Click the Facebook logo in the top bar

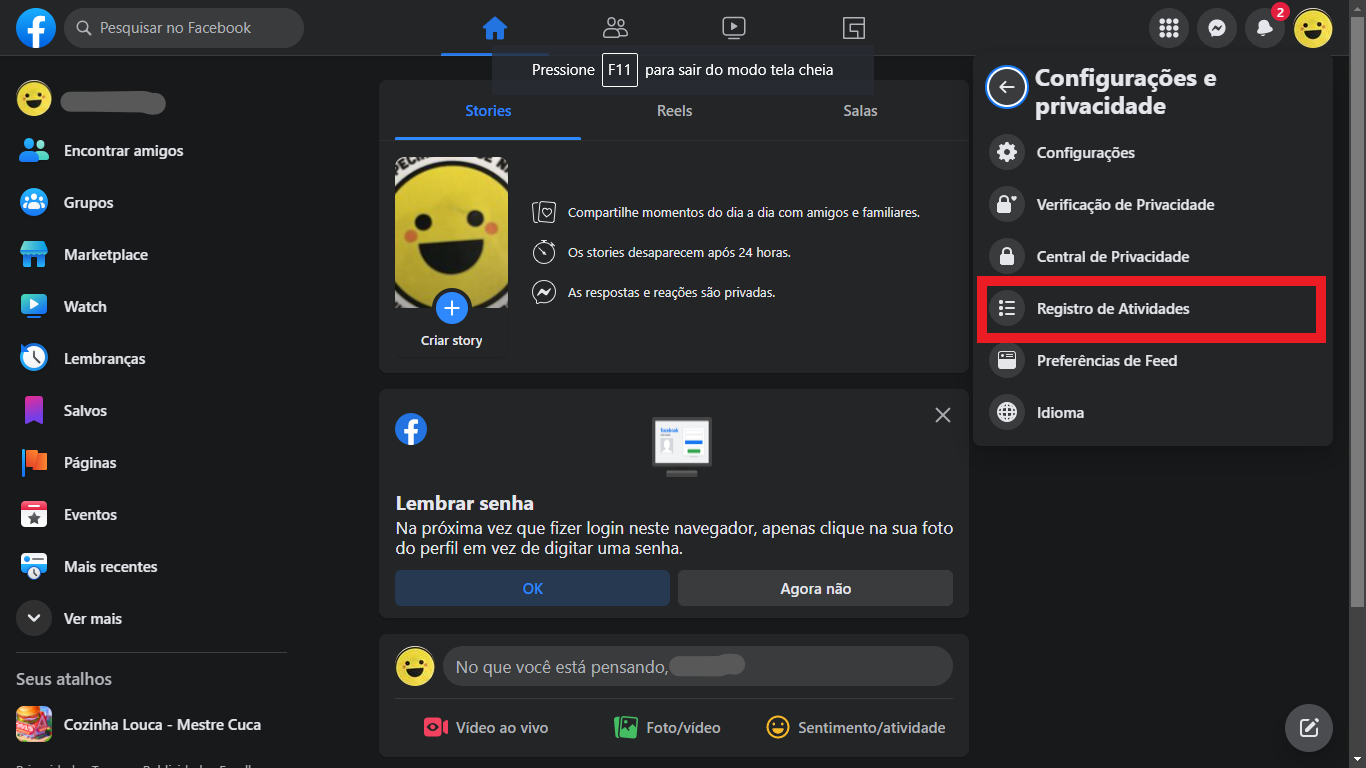click(36, 28)
